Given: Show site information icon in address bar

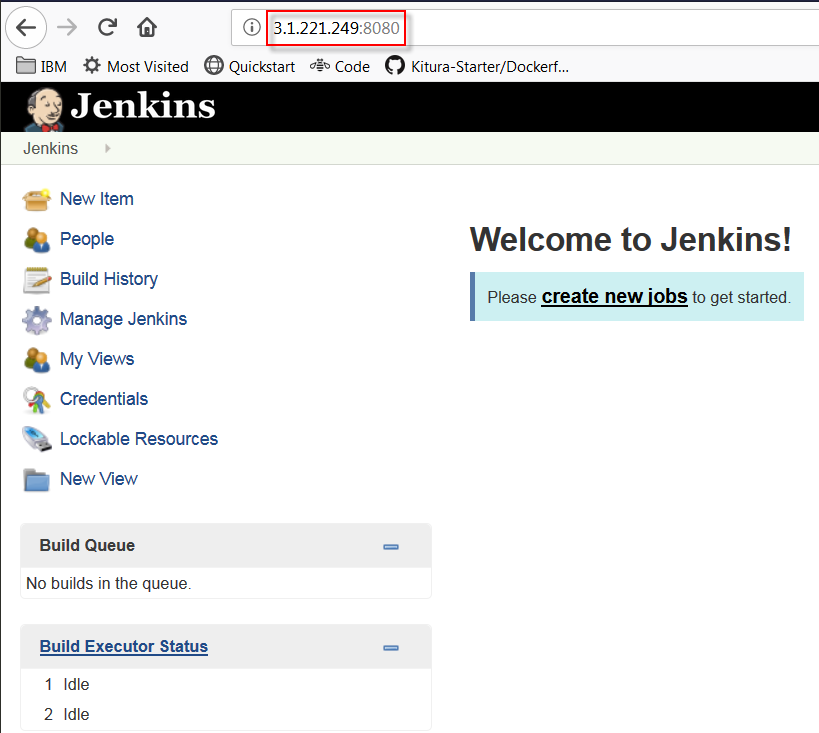Looking at the screenshot, I should (x=252, y=27).
